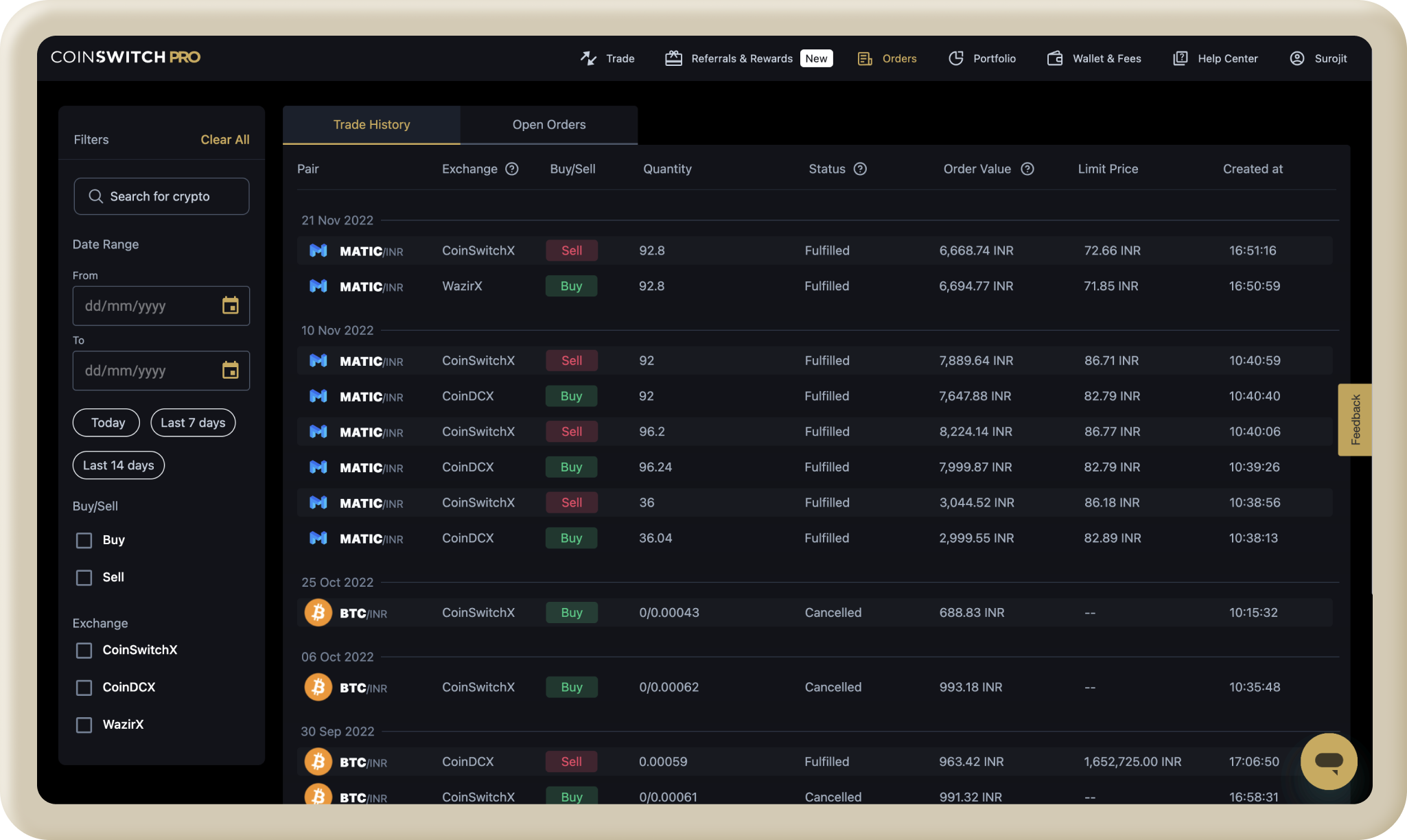Click Sell tag in 16:51:16 row
Screen dimensions: 1407x840
click(572, 250)
